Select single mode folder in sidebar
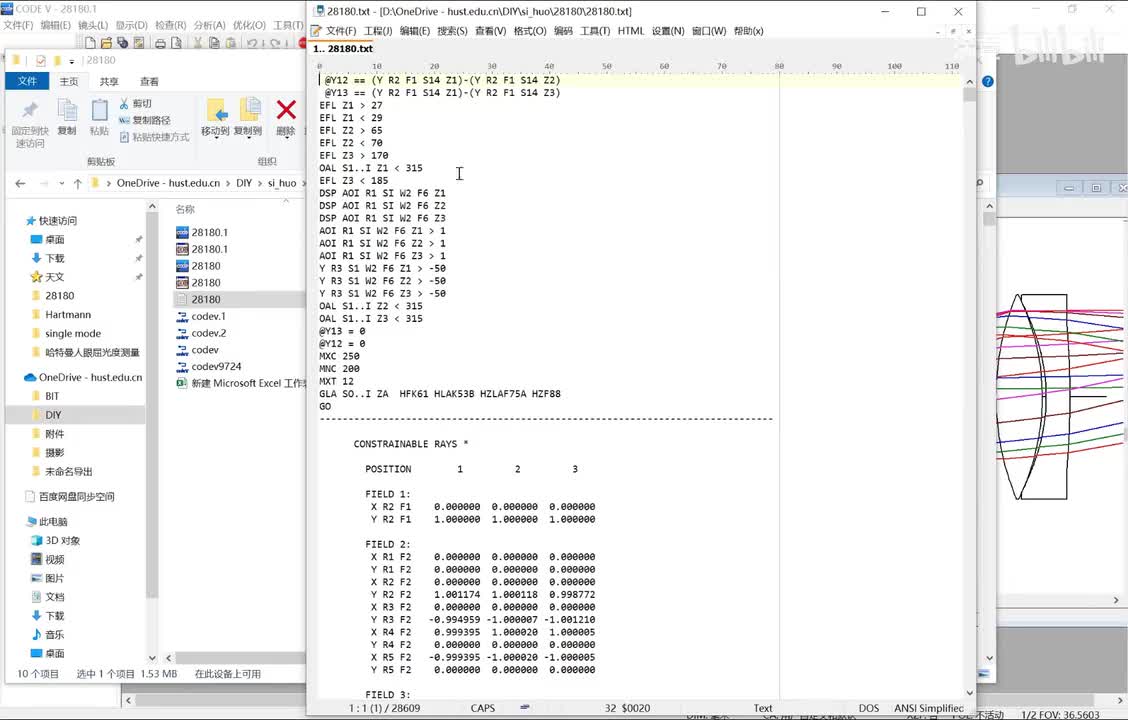Viewport: 1128px width, 720px height. pyautogui.click(x=65, y=333)
